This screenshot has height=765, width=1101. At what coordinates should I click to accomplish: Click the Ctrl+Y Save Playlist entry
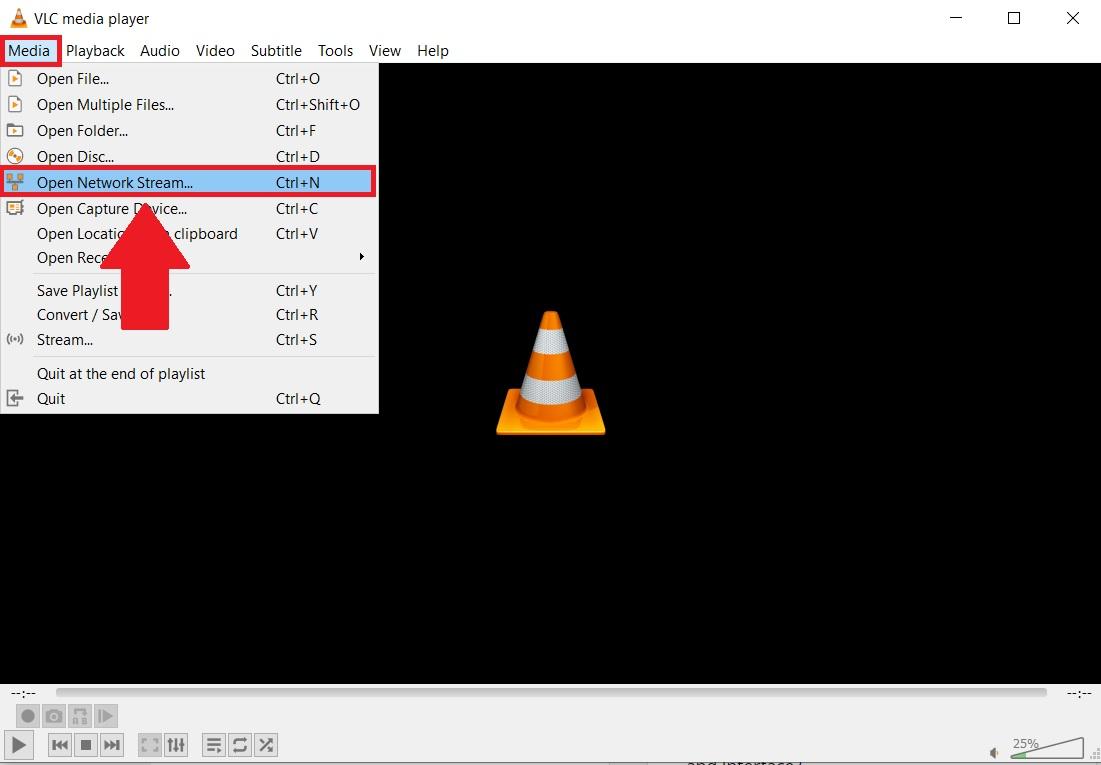coord(189,291)
